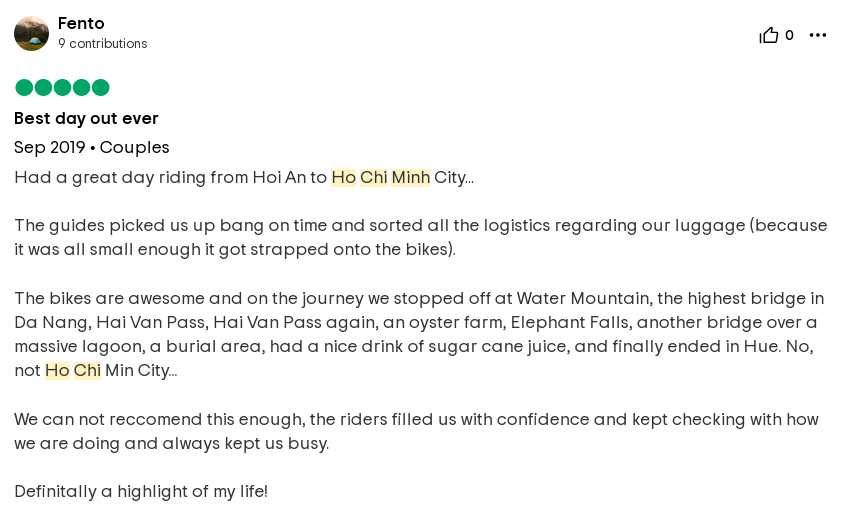The height and width of the screenshot is (507, 850).
Task: Select the fifth green rating bubble
Action: pos(100,87)
